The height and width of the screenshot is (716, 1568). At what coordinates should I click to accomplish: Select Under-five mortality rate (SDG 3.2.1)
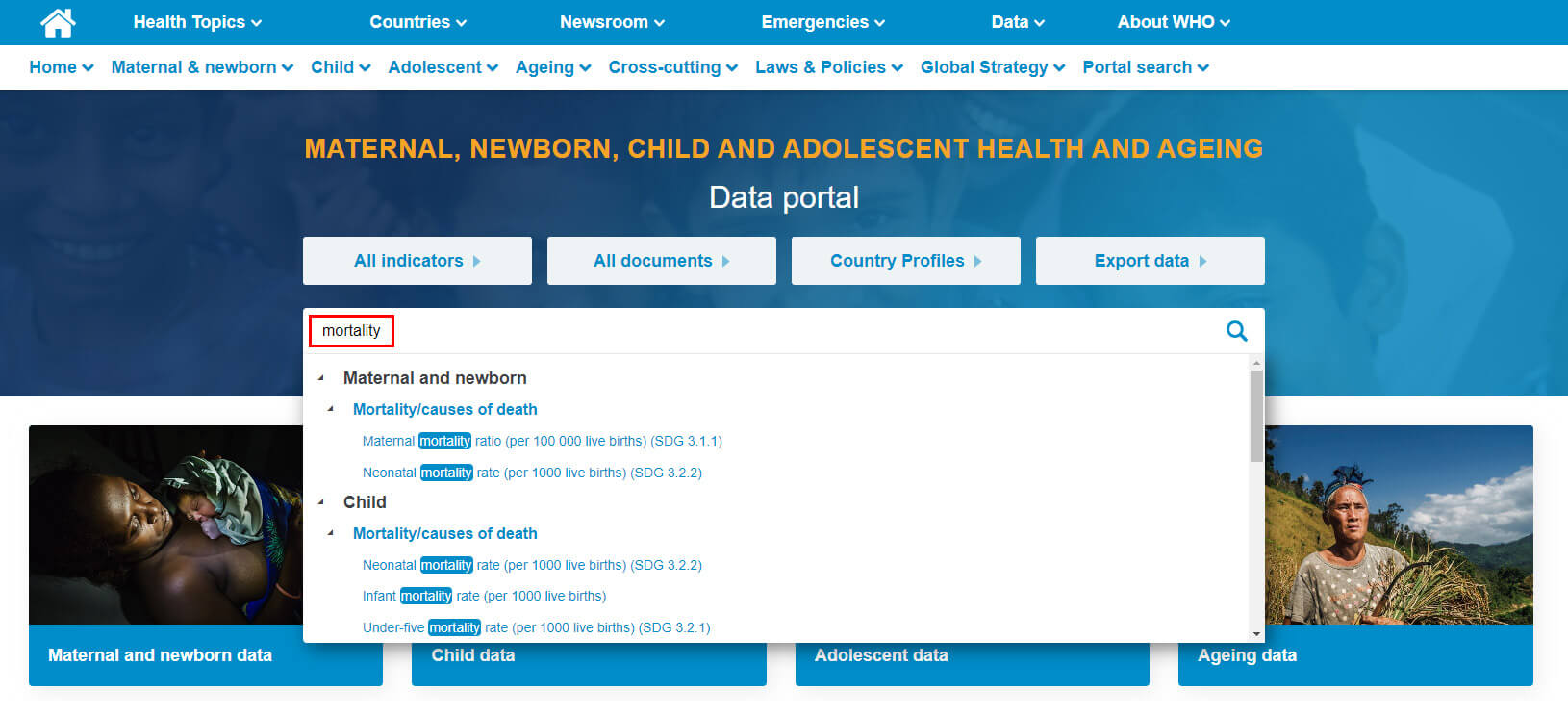[537, 627]
